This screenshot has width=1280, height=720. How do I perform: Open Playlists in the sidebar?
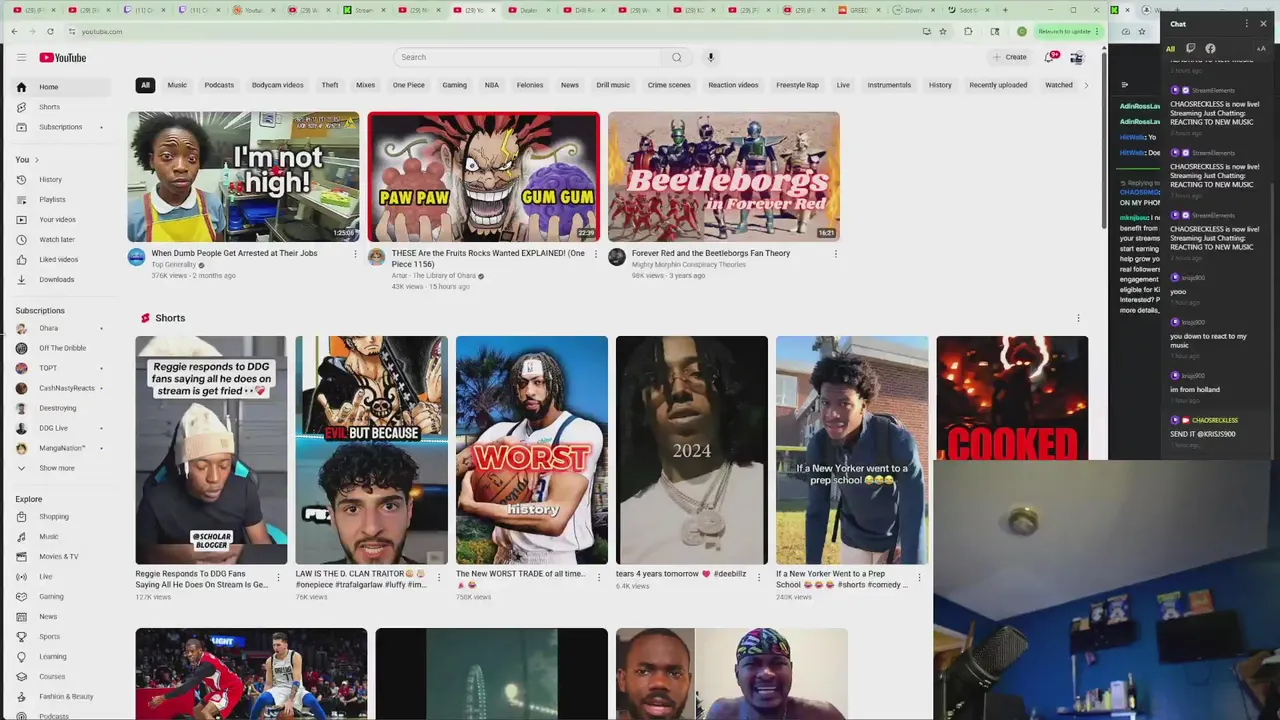tap(60, 199)
